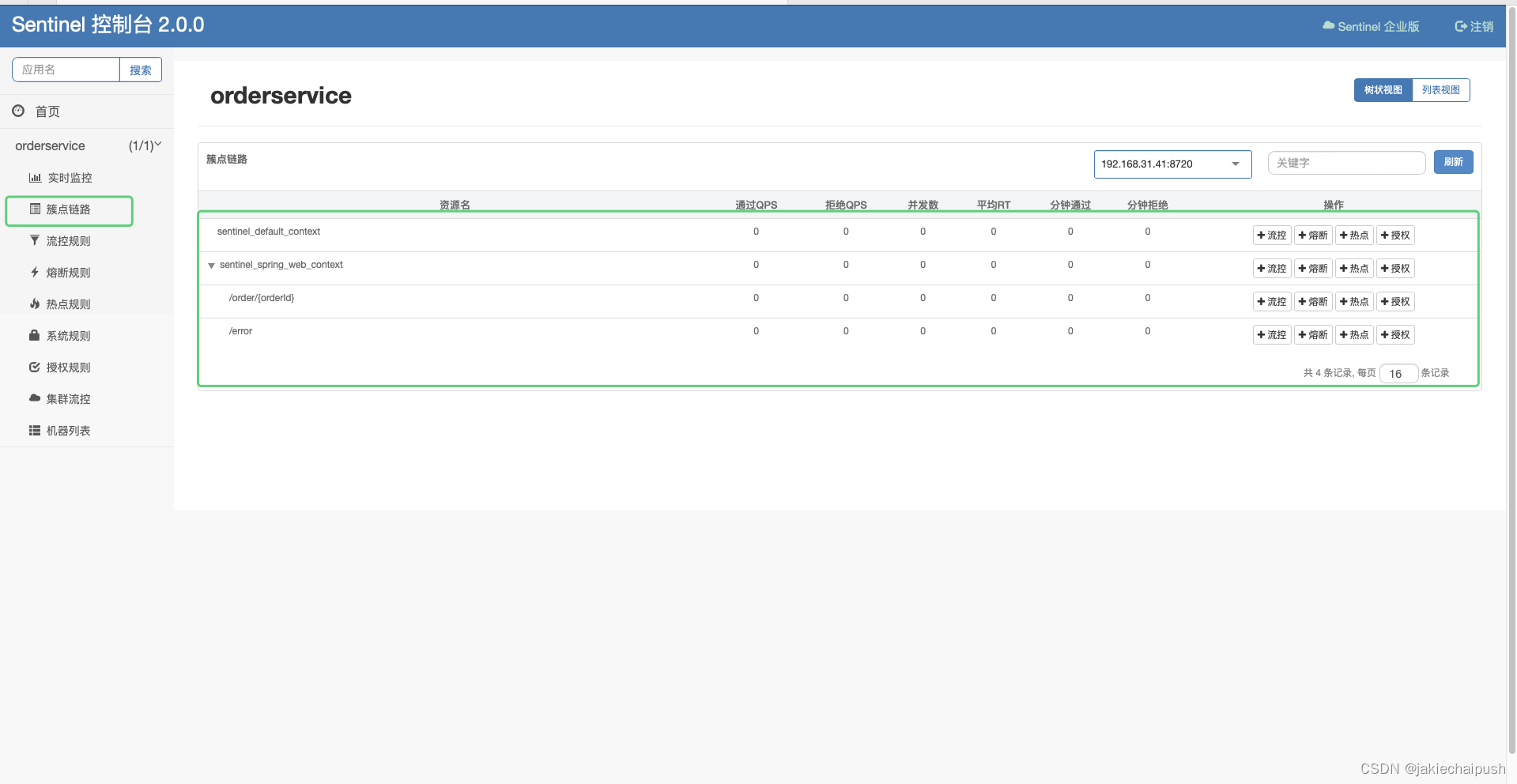Add 流控 rule for sentinel_default_context
The height and width of the screenshot is (784, 1517).
[x=1272, y=236]
